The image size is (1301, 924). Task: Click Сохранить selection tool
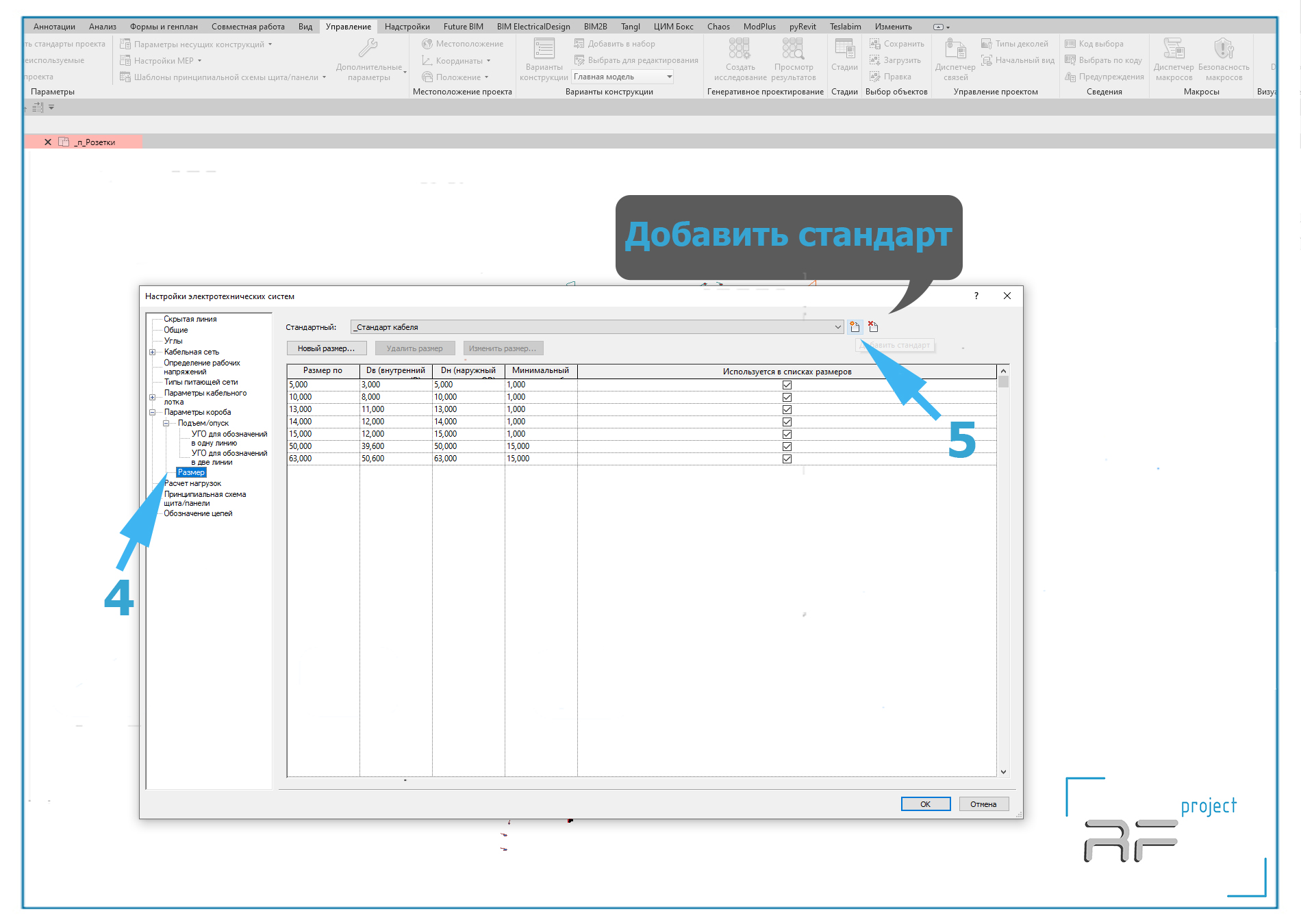[x=897, y=44]
